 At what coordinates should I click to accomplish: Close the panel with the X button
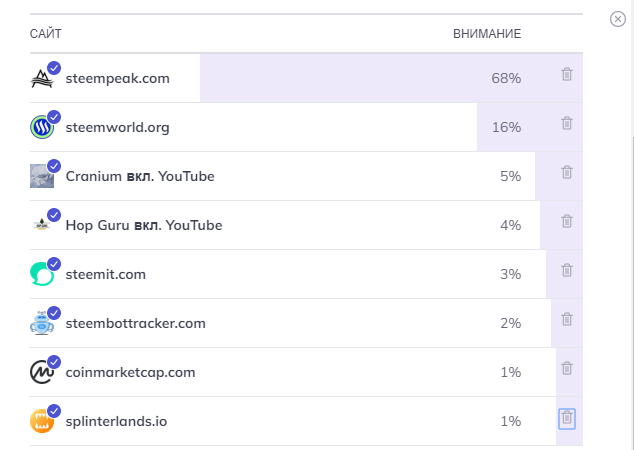[617, 19]
